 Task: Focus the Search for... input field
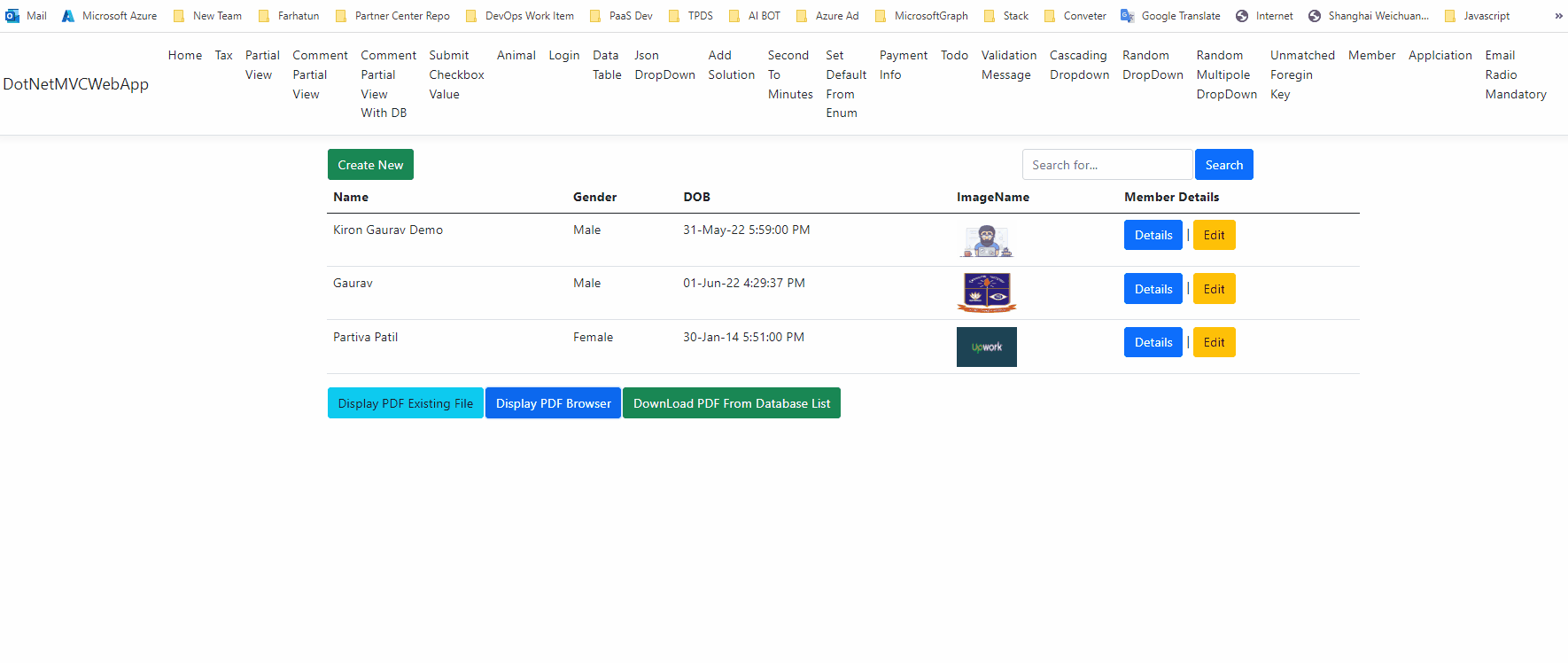pyautogui.click(x=1107, y=165)
